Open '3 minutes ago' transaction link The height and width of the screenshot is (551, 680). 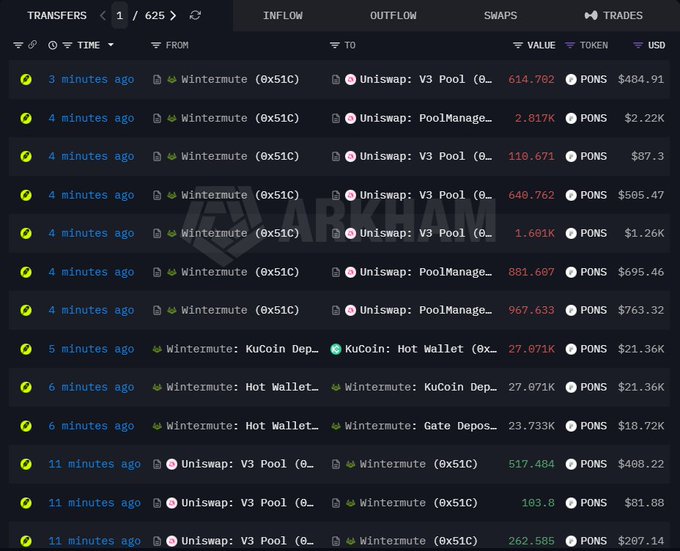91,79
